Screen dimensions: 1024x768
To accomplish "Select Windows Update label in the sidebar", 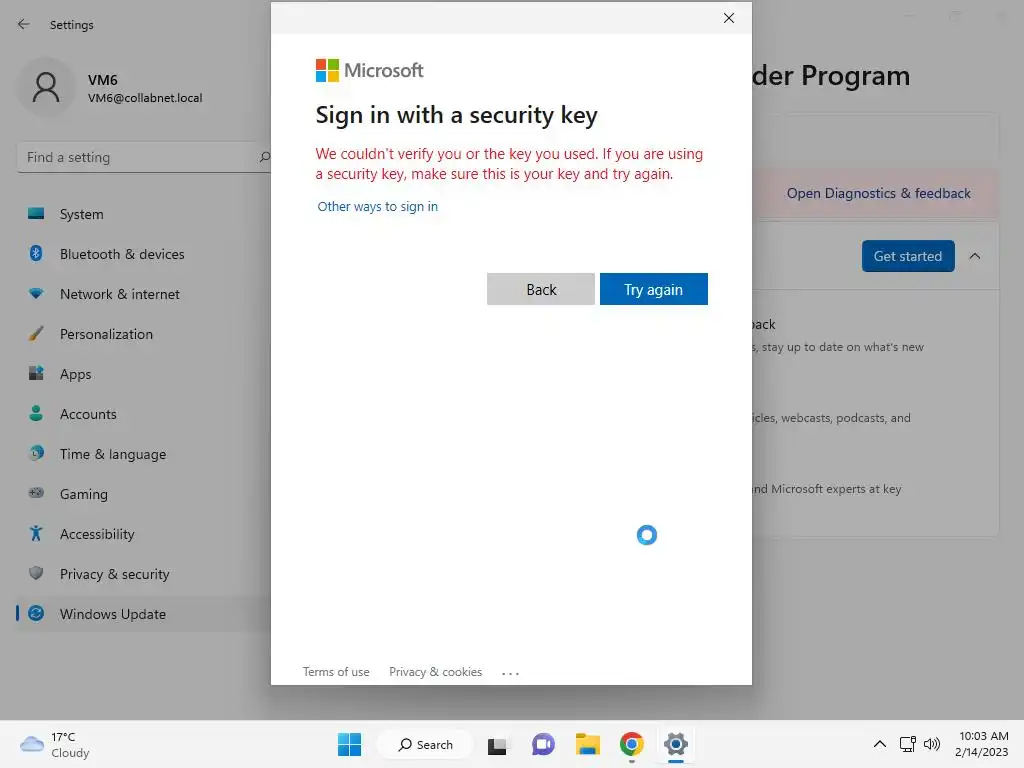I will pos(113,614).
